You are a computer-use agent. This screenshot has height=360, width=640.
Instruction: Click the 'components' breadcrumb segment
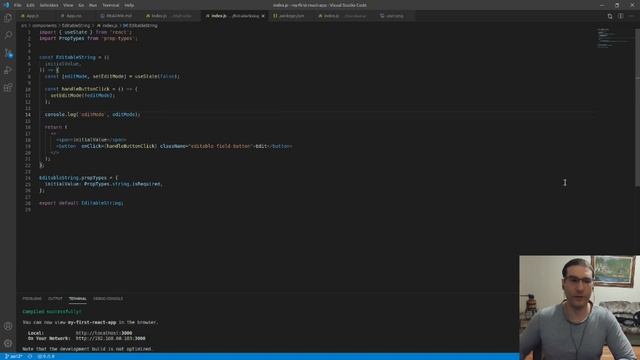(x=44, y=25)
